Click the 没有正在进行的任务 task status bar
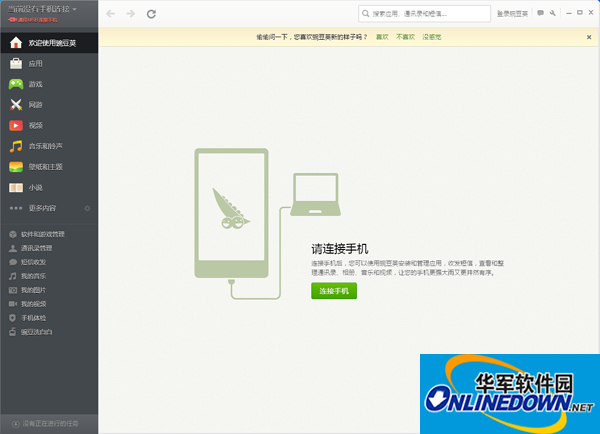The width and height of the screenshot is (600, 434). 49,424
